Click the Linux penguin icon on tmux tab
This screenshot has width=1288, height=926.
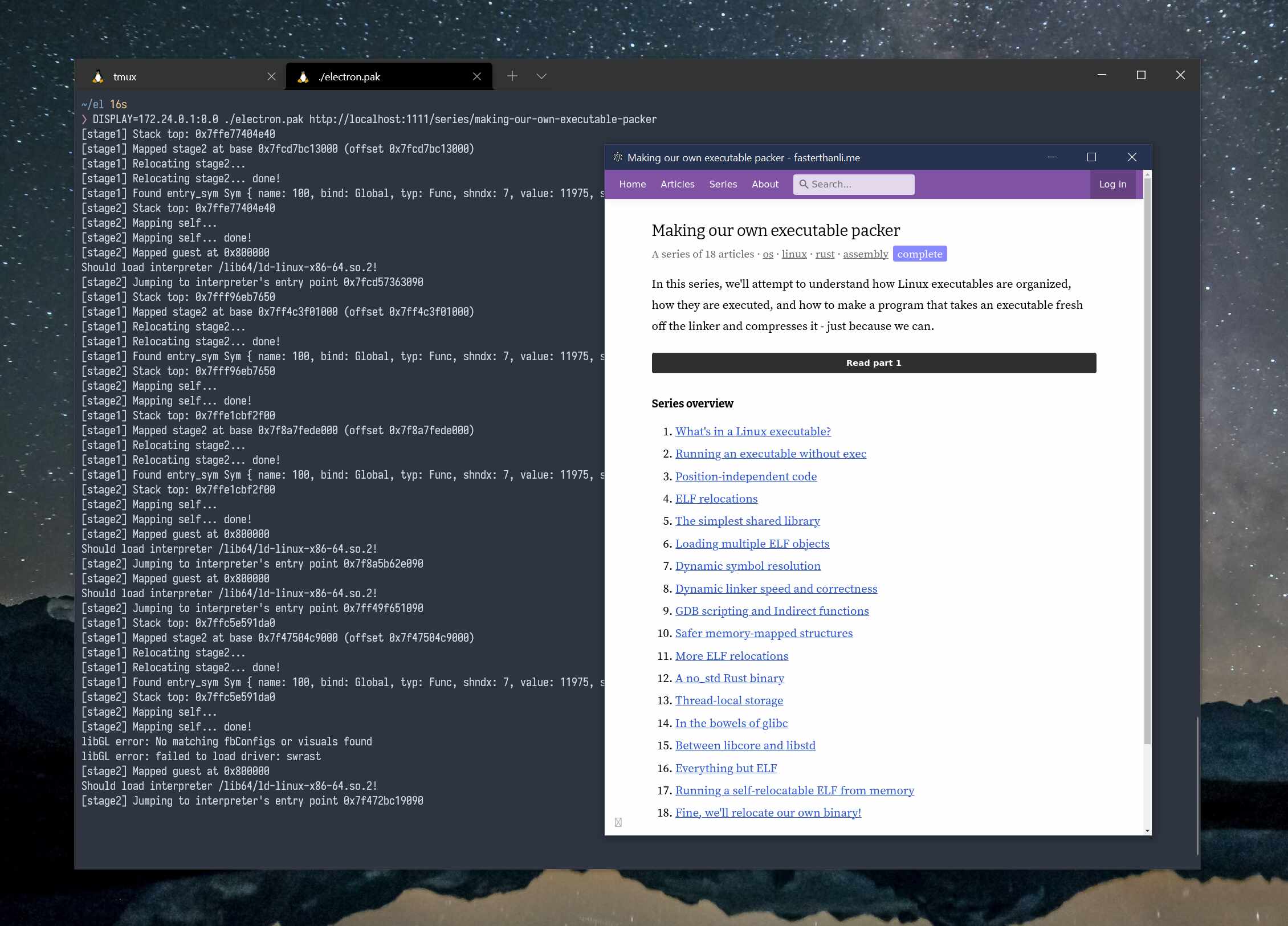(98, 76)
